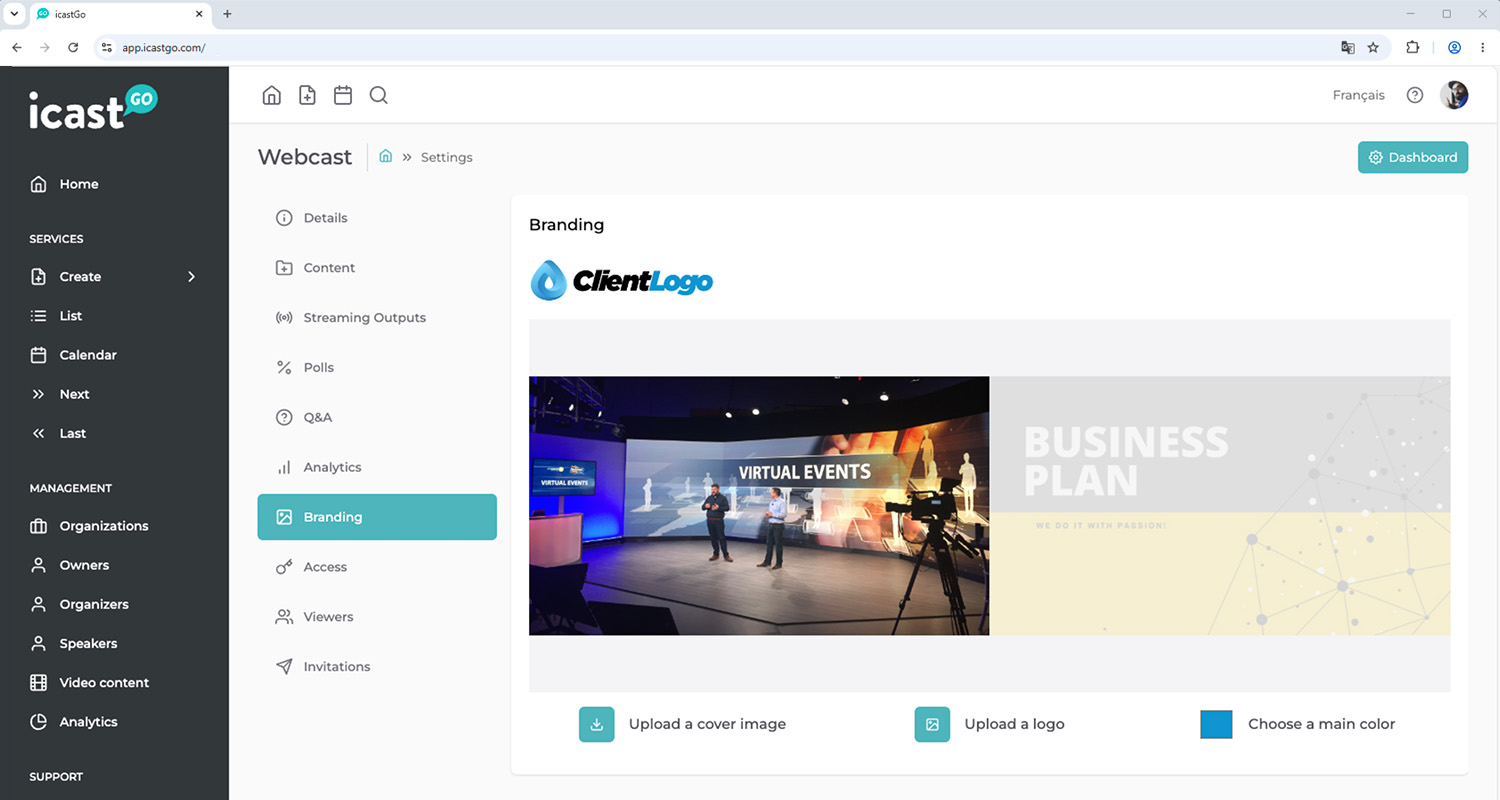Click the home icon in top toolbar
This screenshot has width=1500, height=800.
coord(271,95)
